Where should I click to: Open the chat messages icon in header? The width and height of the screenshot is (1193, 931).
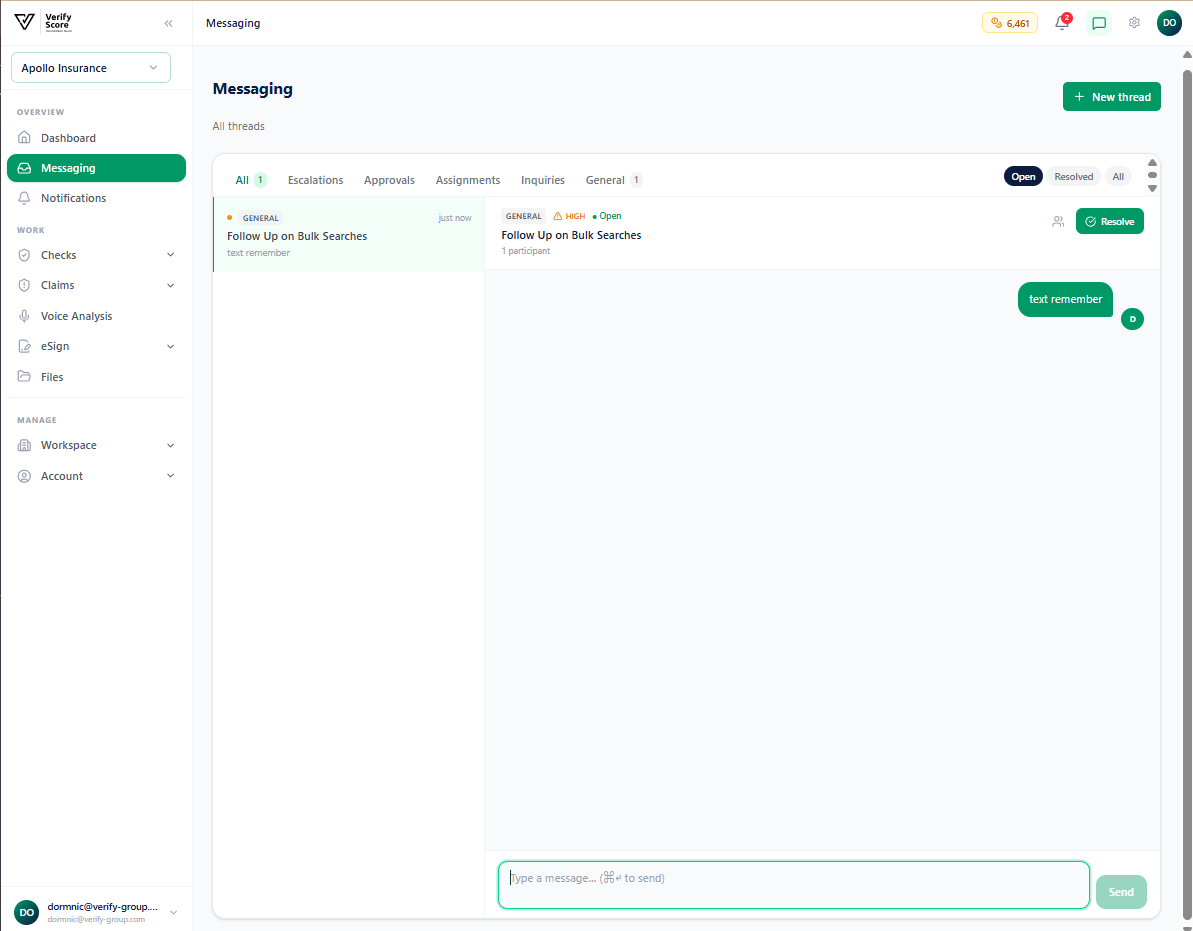1099,23
